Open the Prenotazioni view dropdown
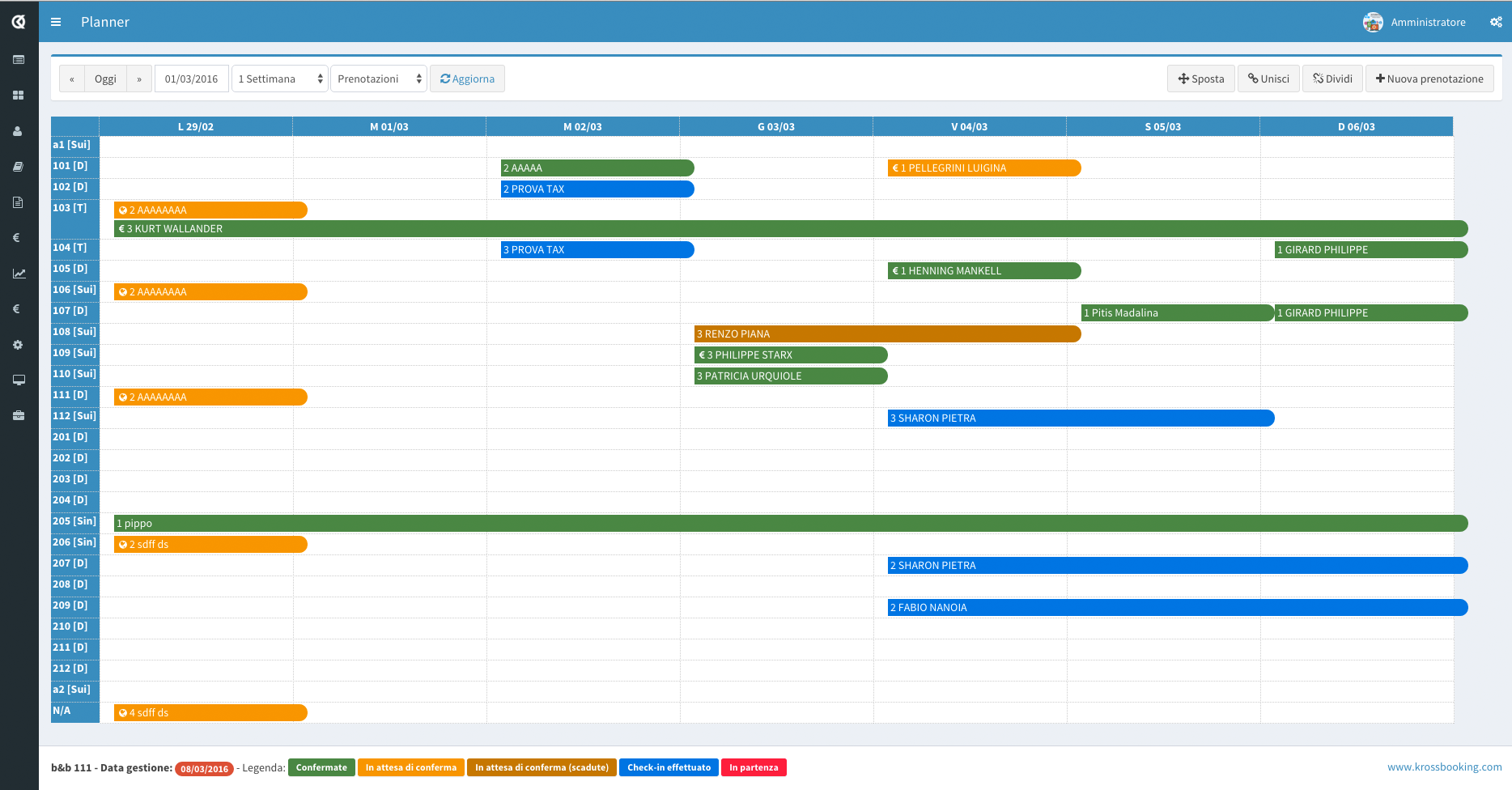This screenshot has height=790, width=1512. pyautogui.click(x=379, y=79)
